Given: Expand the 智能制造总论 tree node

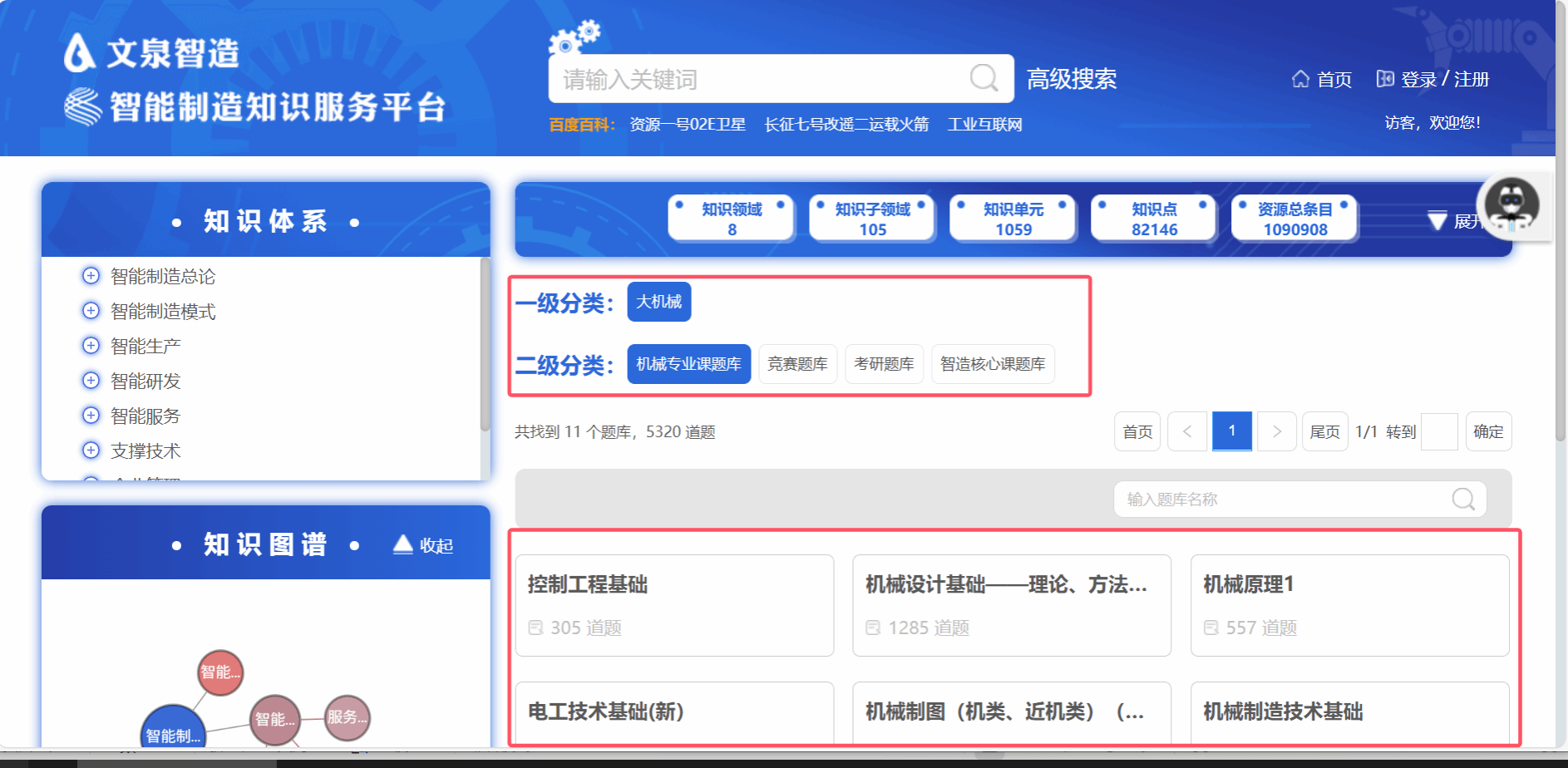Looking at the screenshot, I should (91, 276).
